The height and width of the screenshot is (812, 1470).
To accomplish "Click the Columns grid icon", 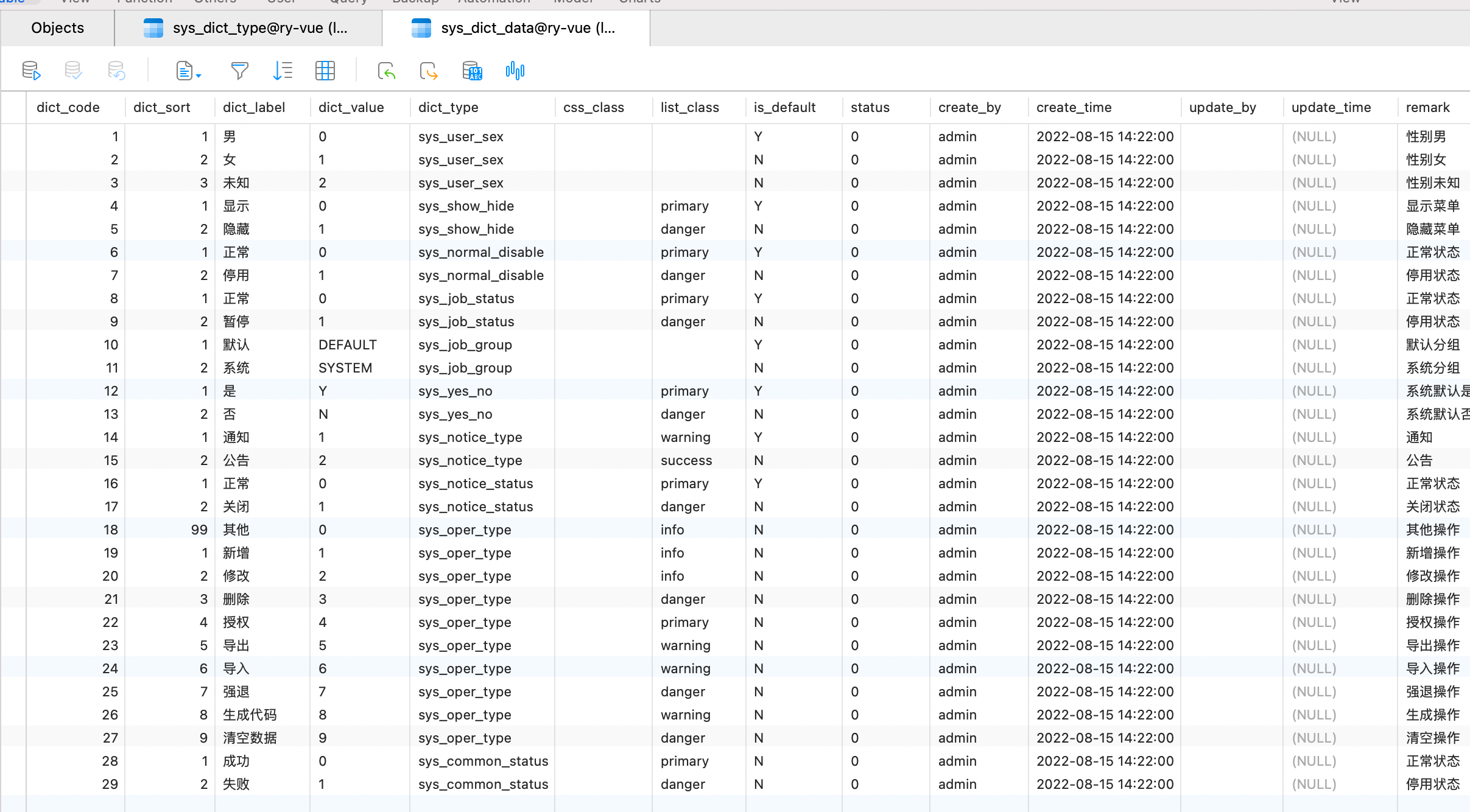I will tap(325, 71).
